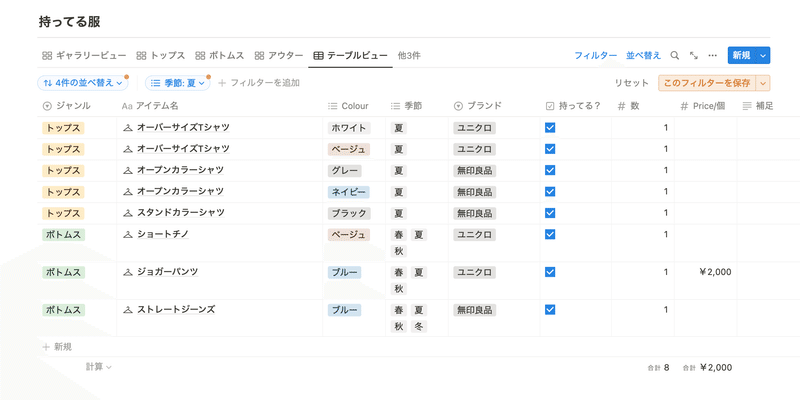This screenshot has height=400, width=800.
Task: Click the sort arrows icon in 4件の並べ替え
Action: tap(48, 83)
